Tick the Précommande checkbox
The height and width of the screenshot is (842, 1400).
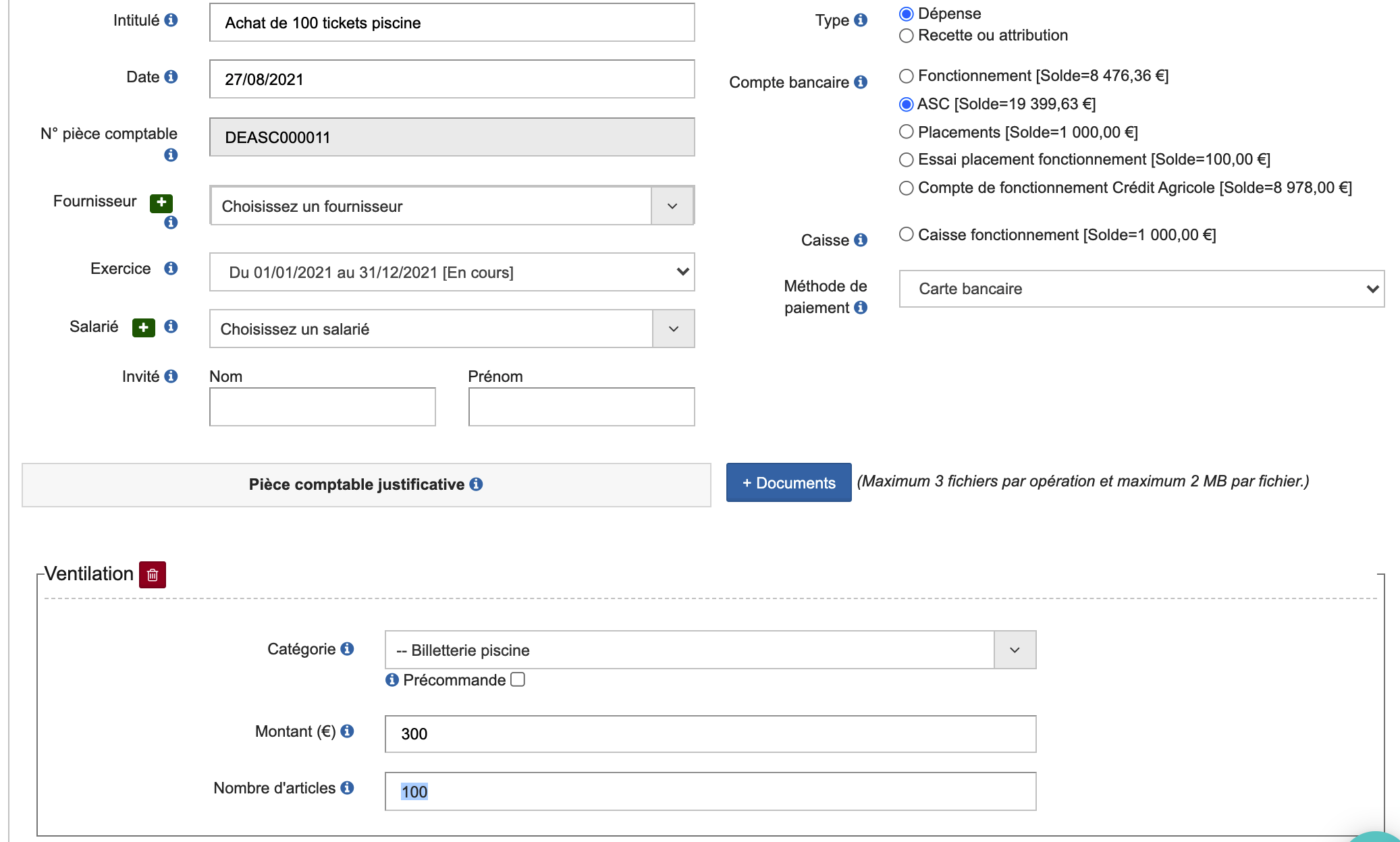[518, 679]
